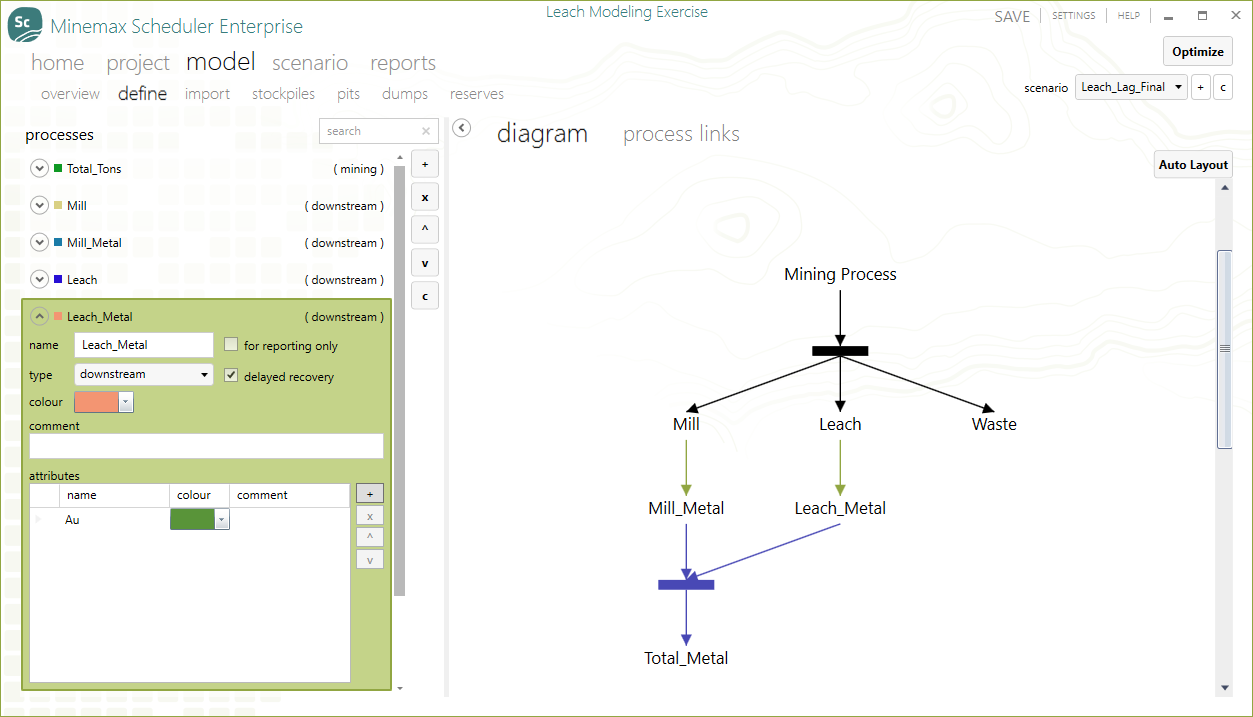Open the process type dropdown
This screenshot has width=1253, height=717.
144,374
